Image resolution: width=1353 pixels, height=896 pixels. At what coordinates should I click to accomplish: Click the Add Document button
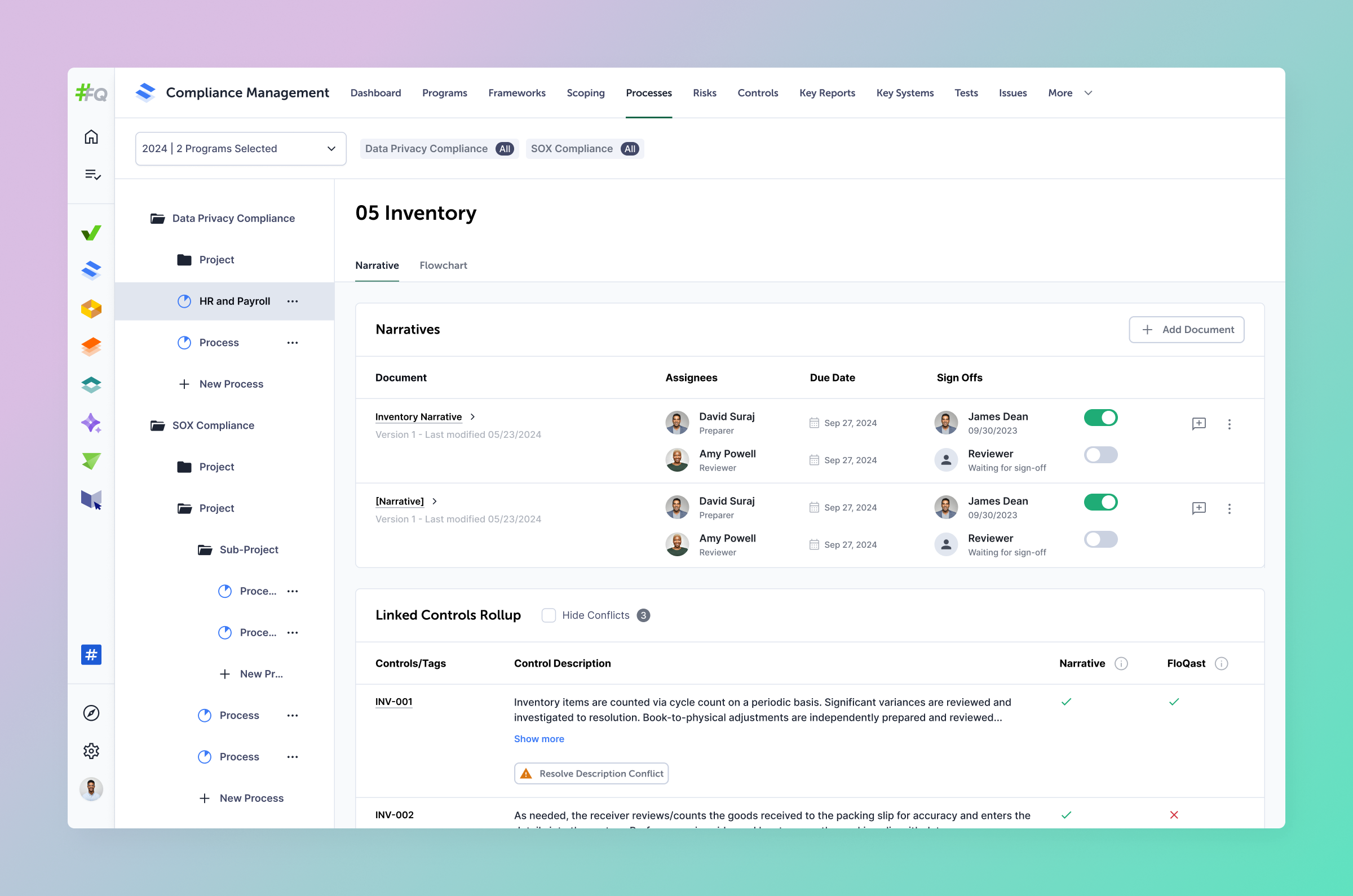(x=1186, y=330)
